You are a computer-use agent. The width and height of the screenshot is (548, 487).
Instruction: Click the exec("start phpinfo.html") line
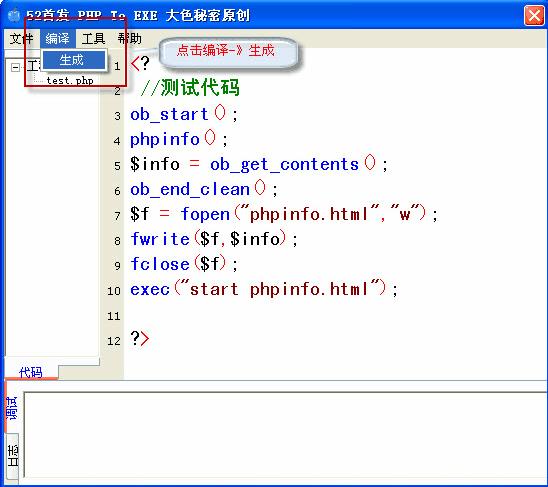point(264,289)
